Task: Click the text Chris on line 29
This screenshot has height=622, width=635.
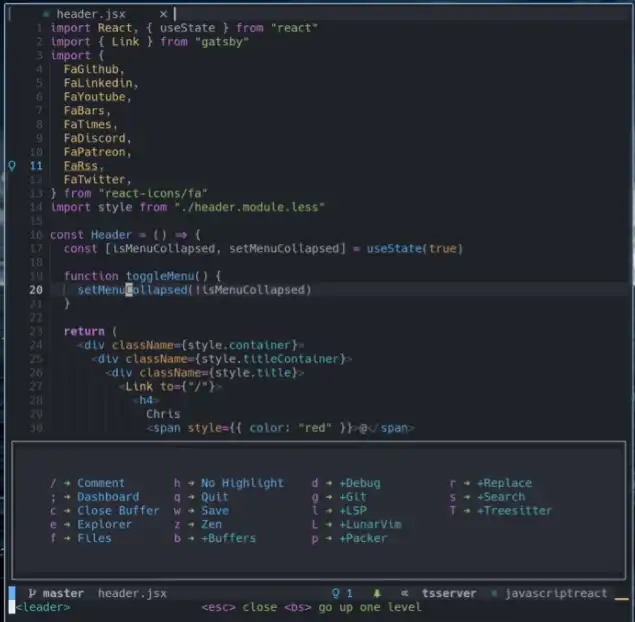Action: click(x=163, y=414)
